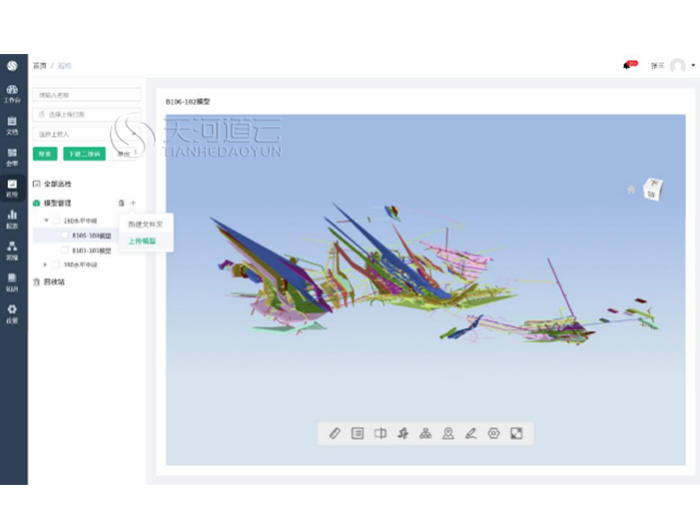
Task: Click the inspection breadcrumb link
Action: pos(65,66)
